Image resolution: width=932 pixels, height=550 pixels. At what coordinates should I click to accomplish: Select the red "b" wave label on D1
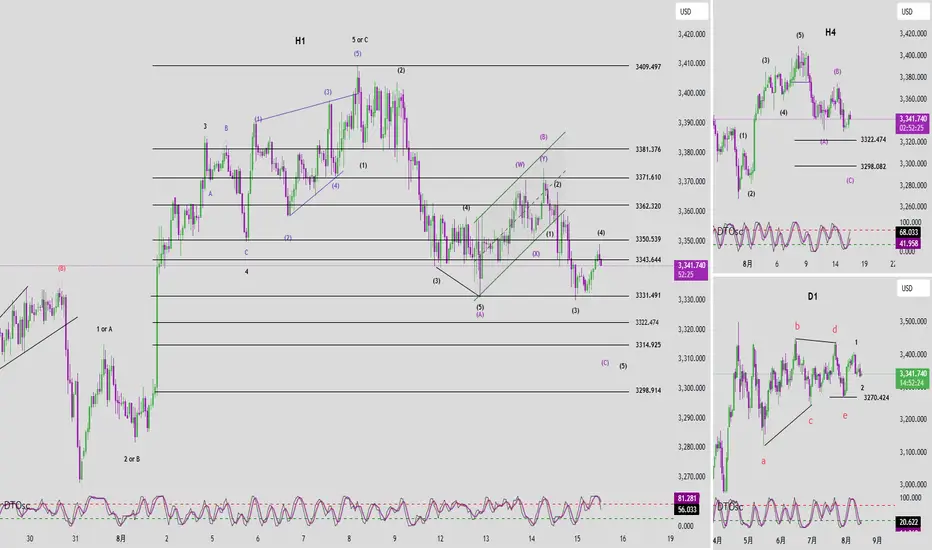pos(797,326)
